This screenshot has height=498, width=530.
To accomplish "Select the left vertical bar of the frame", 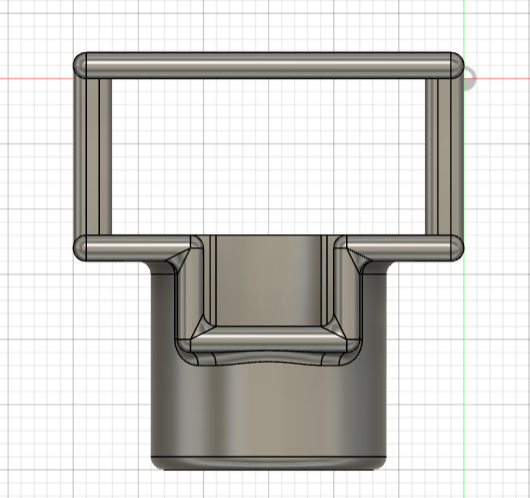I will point(92,157).
